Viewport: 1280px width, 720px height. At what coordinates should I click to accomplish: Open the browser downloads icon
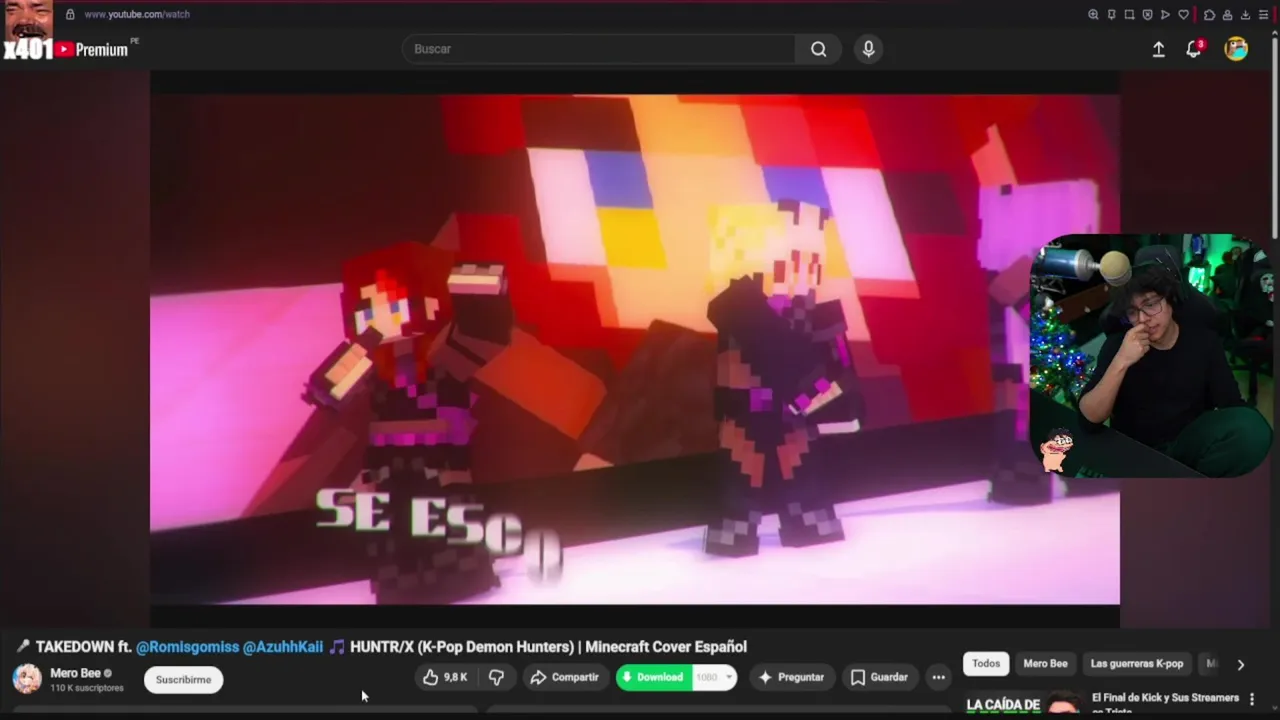(x=1245, y=14)
